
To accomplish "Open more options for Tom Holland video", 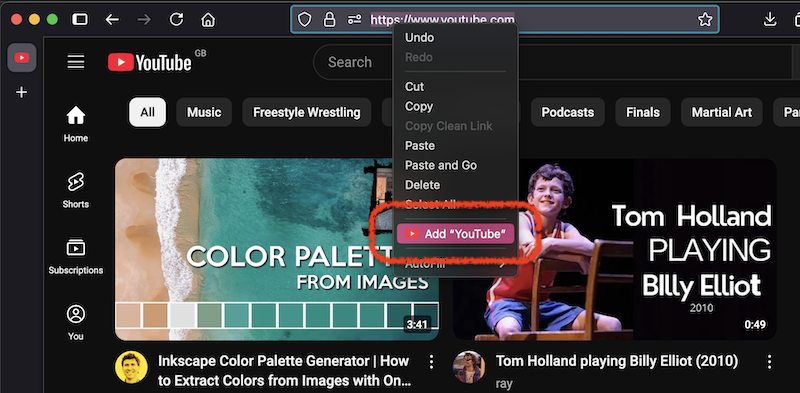I will (769, 362).
